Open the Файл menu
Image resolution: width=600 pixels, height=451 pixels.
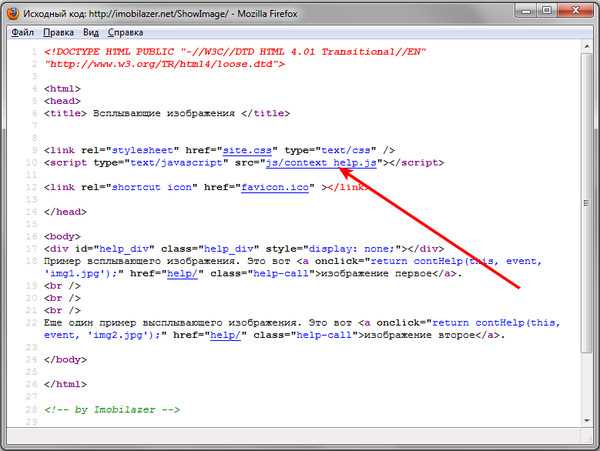click(x=23, y=33)
